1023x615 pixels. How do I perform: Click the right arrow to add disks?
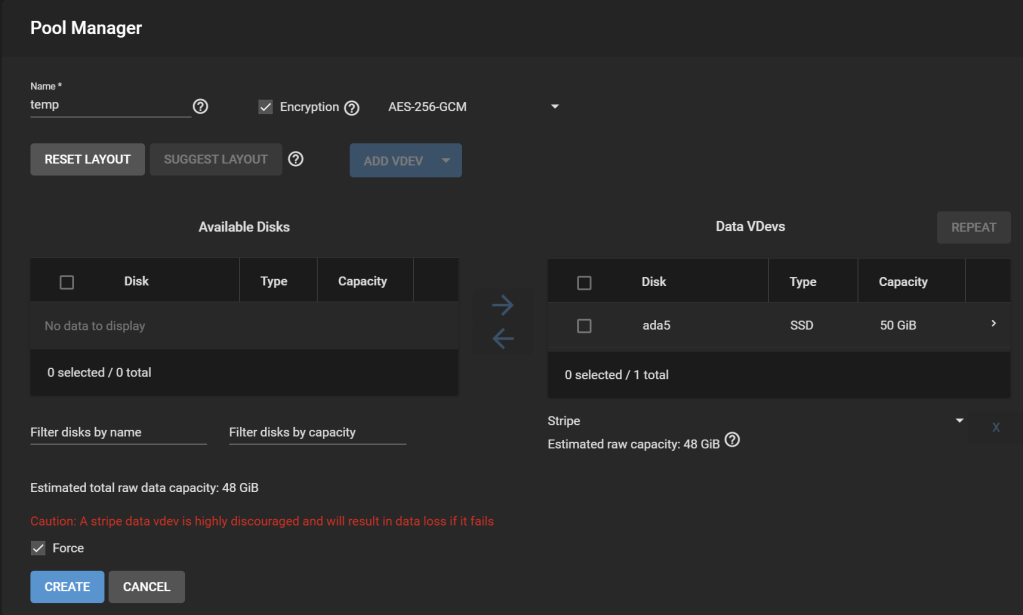point(503,304)
